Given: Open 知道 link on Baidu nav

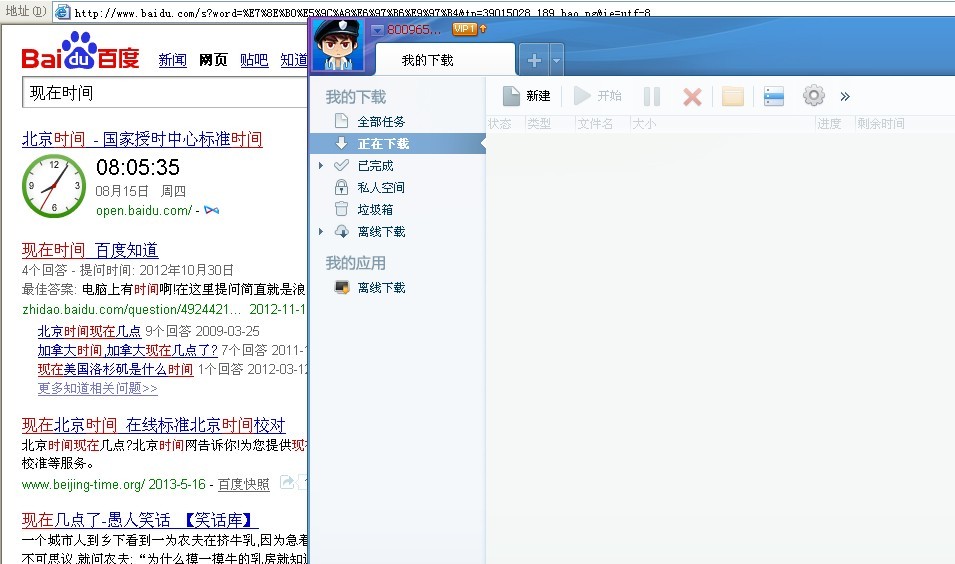Looking at the screenshot, I should click(x=294, y=60).
